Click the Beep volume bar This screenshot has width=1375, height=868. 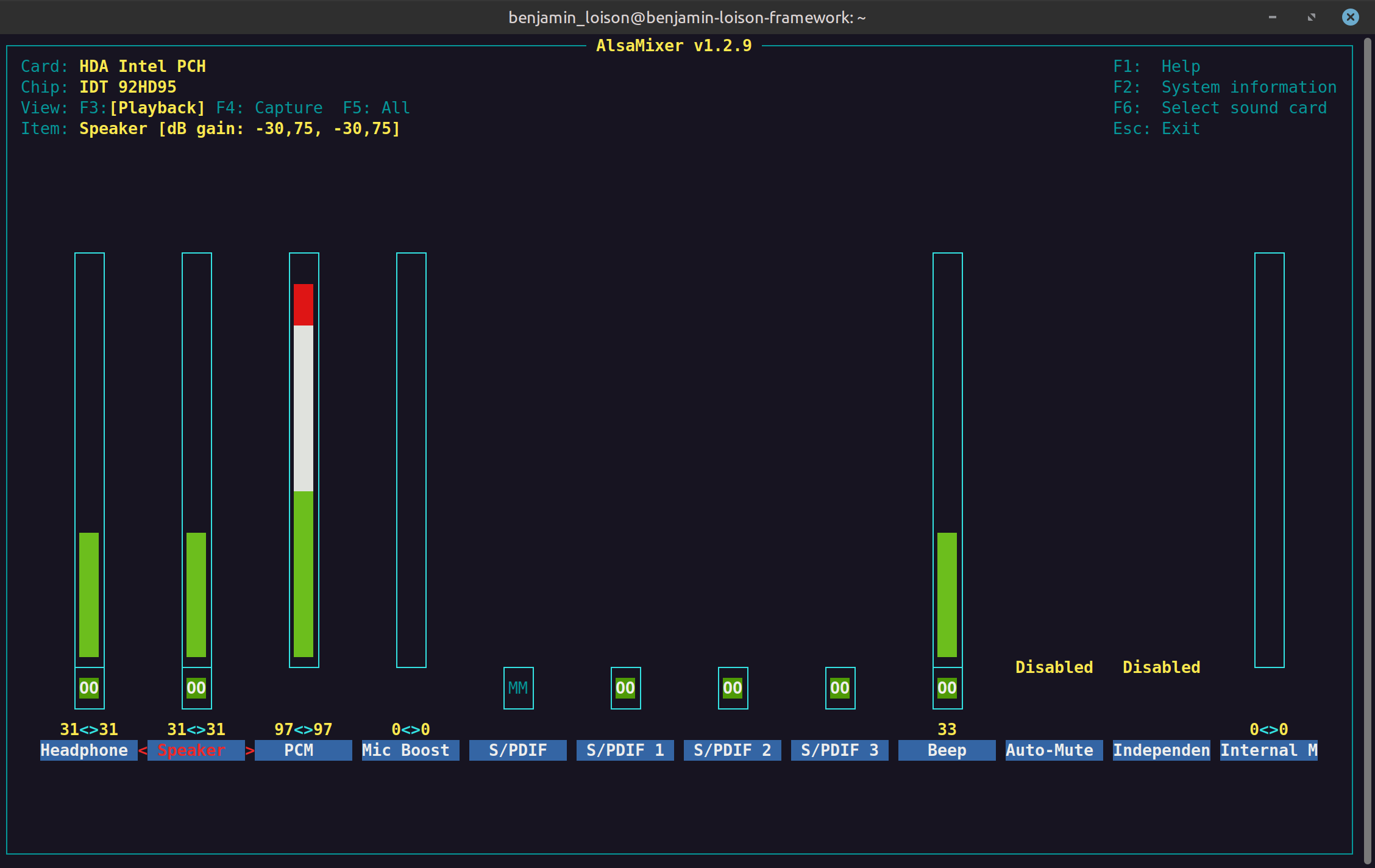tap(947, 460)
